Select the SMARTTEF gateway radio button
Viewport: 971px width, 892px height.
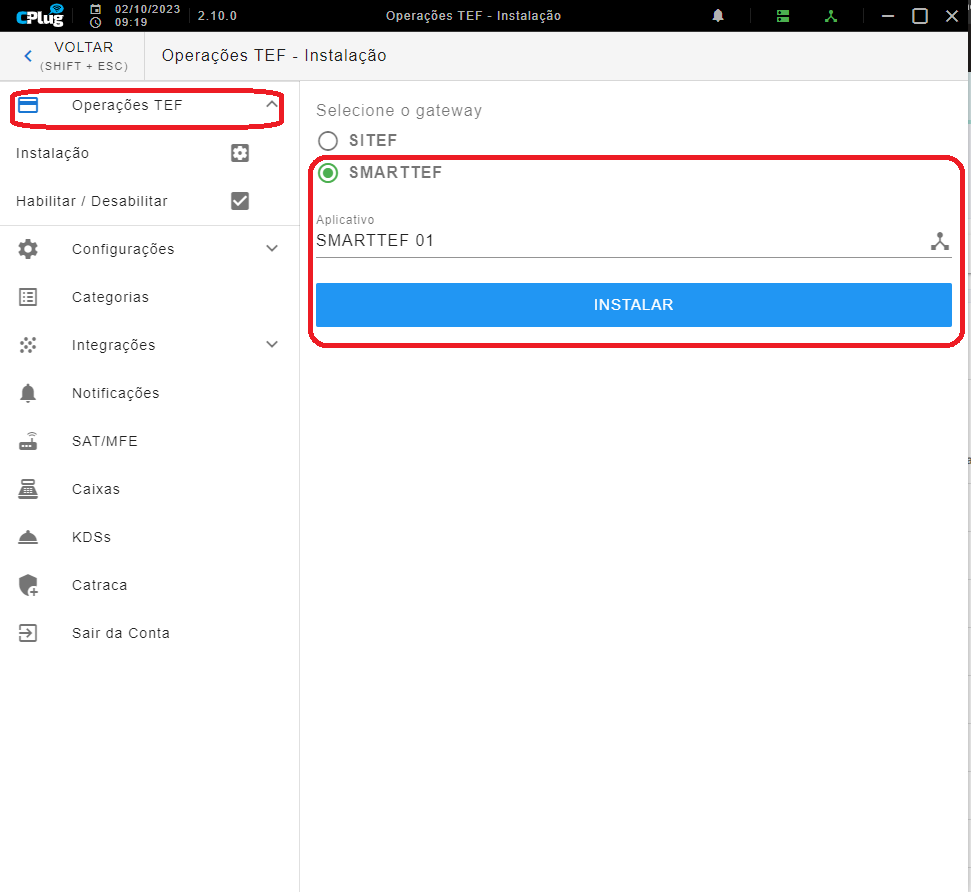[x=328, y=173]
